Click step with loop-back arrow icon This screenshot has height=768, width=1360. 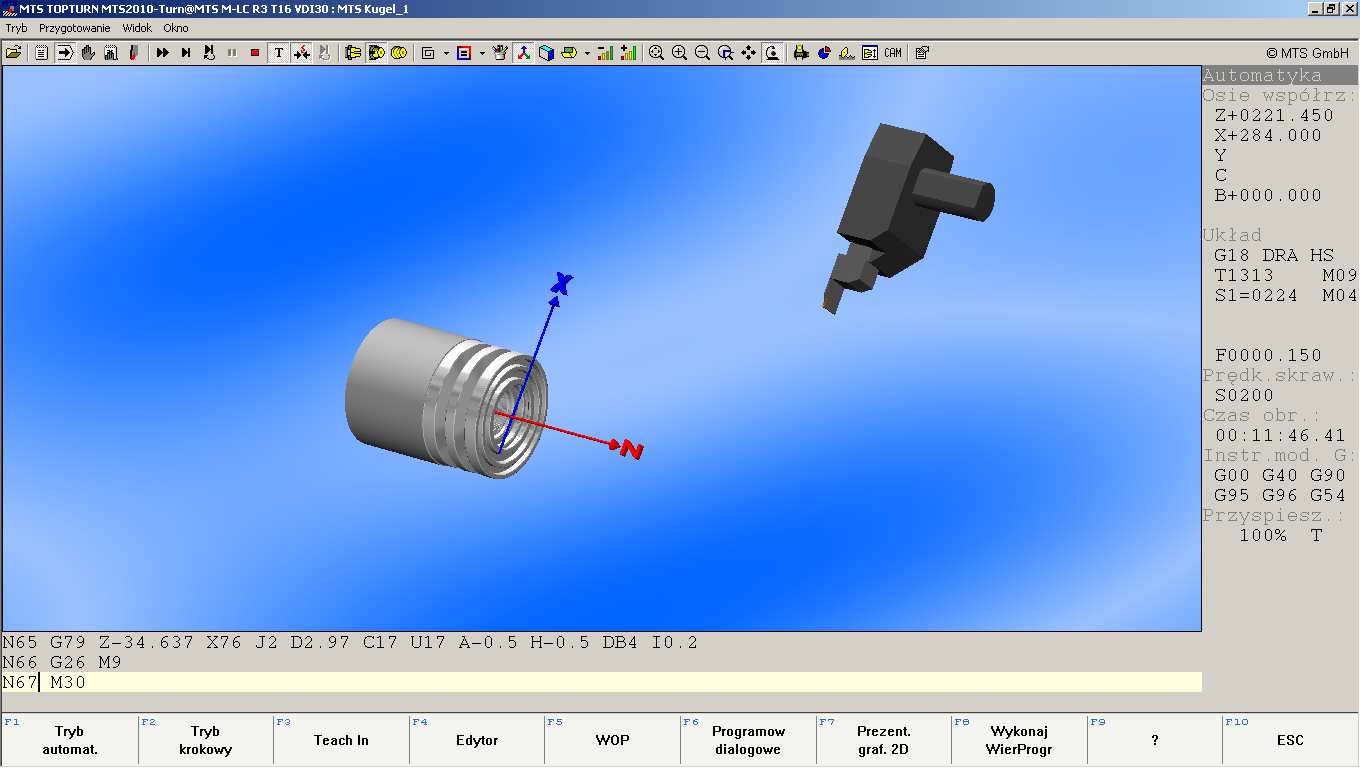209,53
